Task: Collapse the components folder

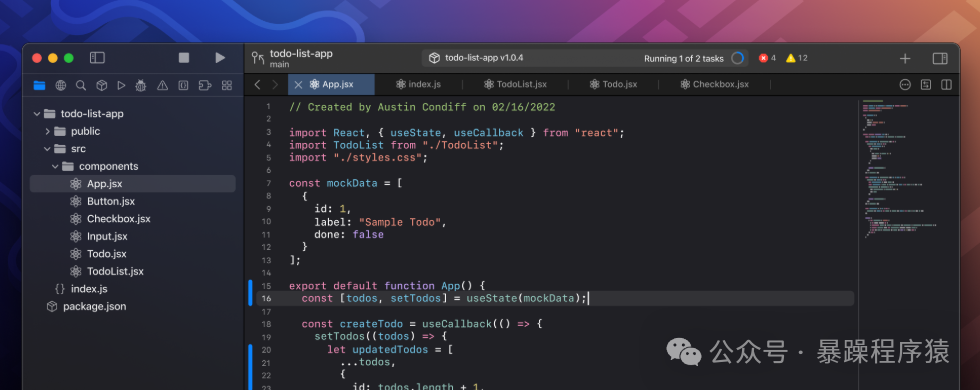Action: [x=55, y=166]
